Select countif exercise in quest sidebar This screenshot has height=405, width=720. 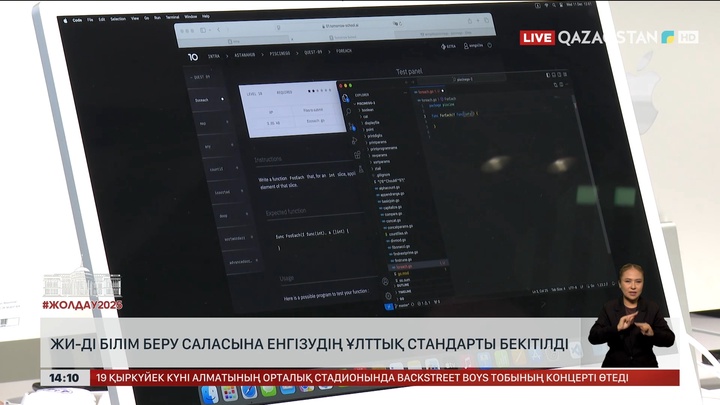(x=224, y=169)
